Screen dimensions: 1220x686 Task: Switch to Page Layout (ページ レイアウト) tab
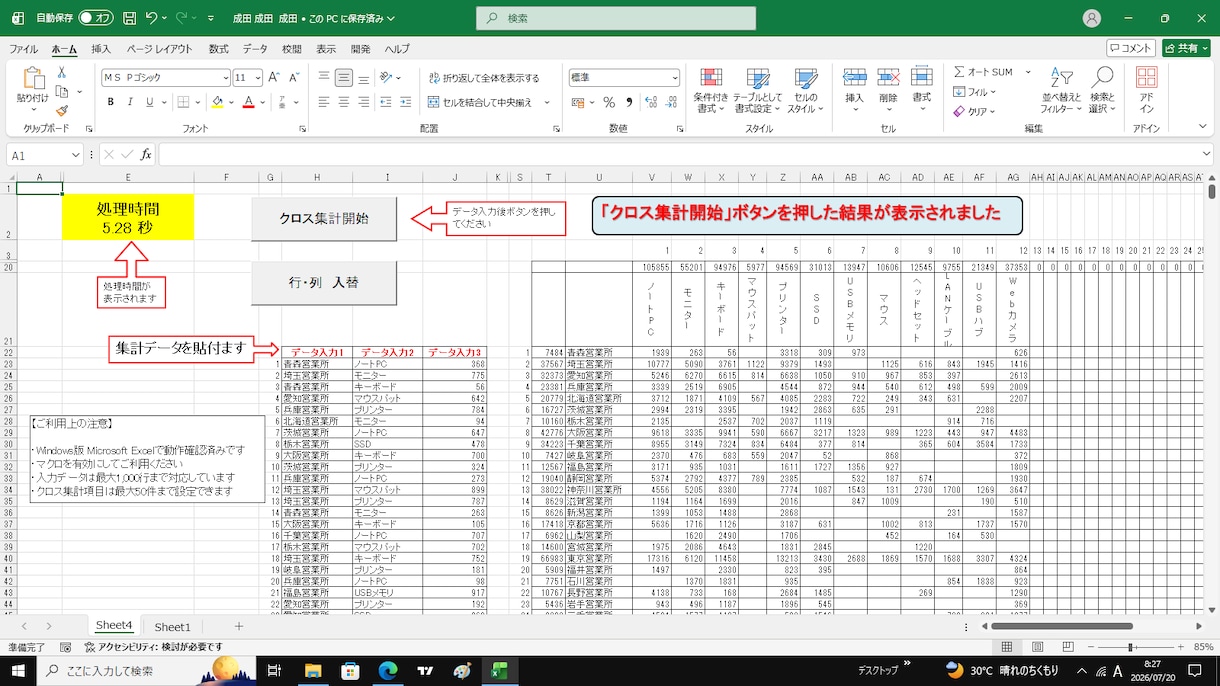pyautogui.click(x=159, y=48)
